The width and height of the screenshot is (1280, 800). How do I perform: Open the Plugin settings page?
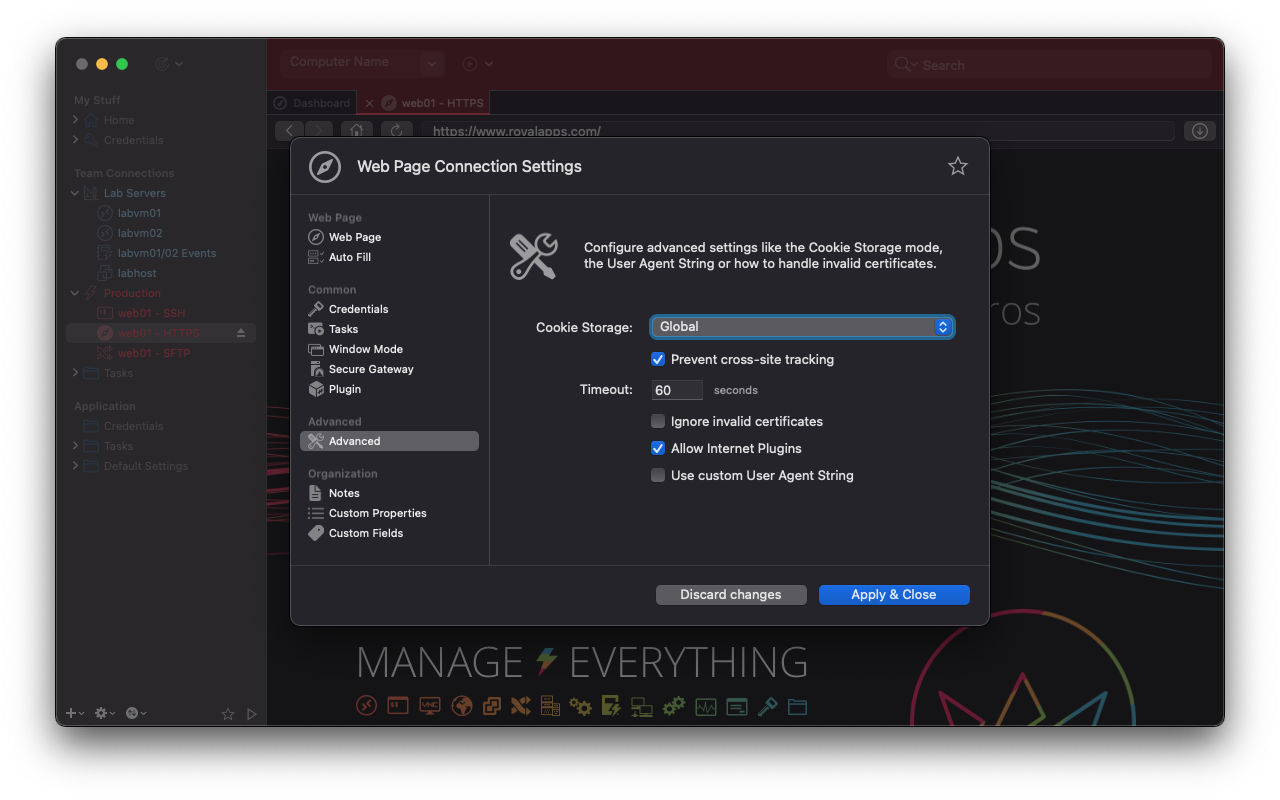click(344, 389)
